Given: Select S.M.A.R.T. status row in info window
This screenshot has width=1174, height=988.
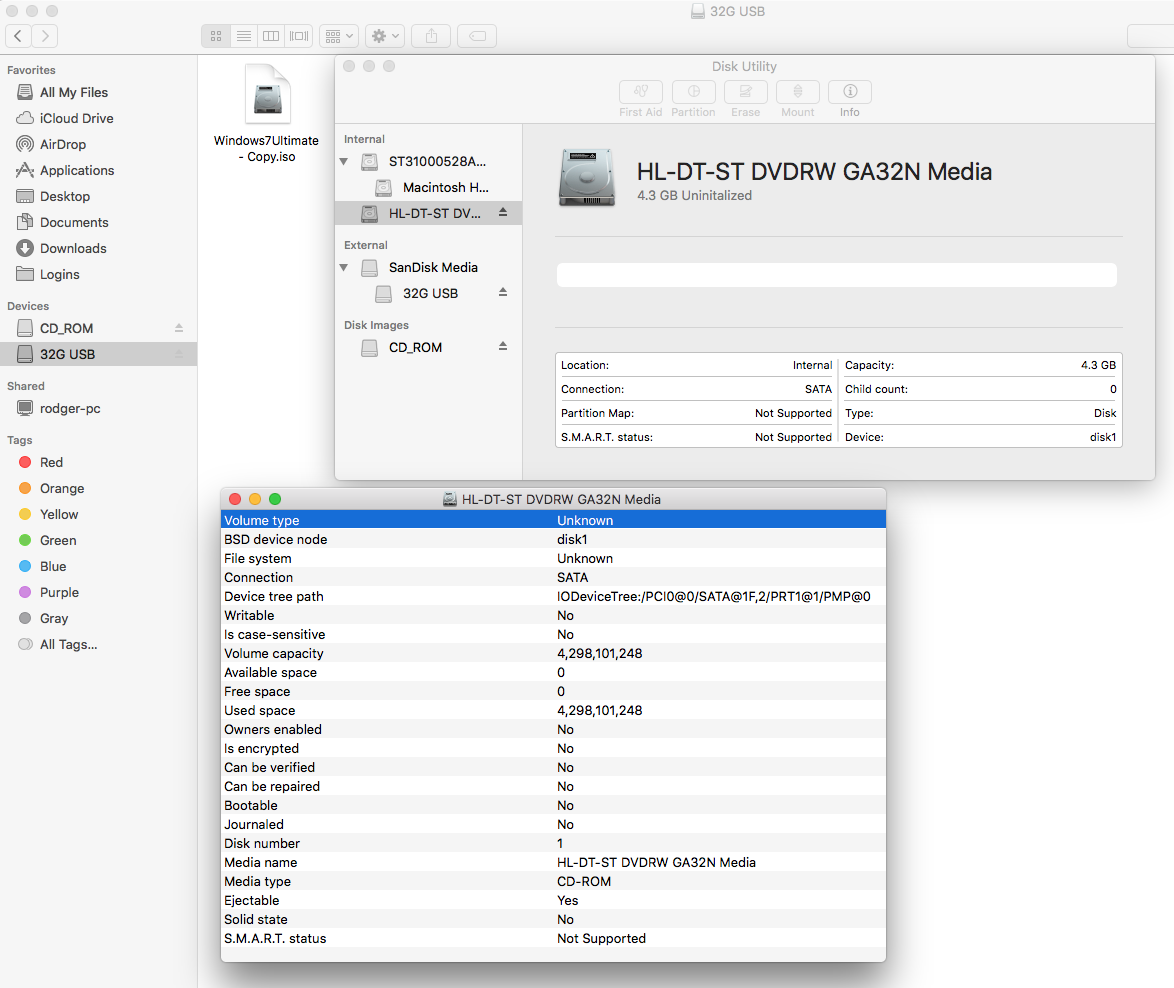Looking at the screenshot, I should pos(553,939).
